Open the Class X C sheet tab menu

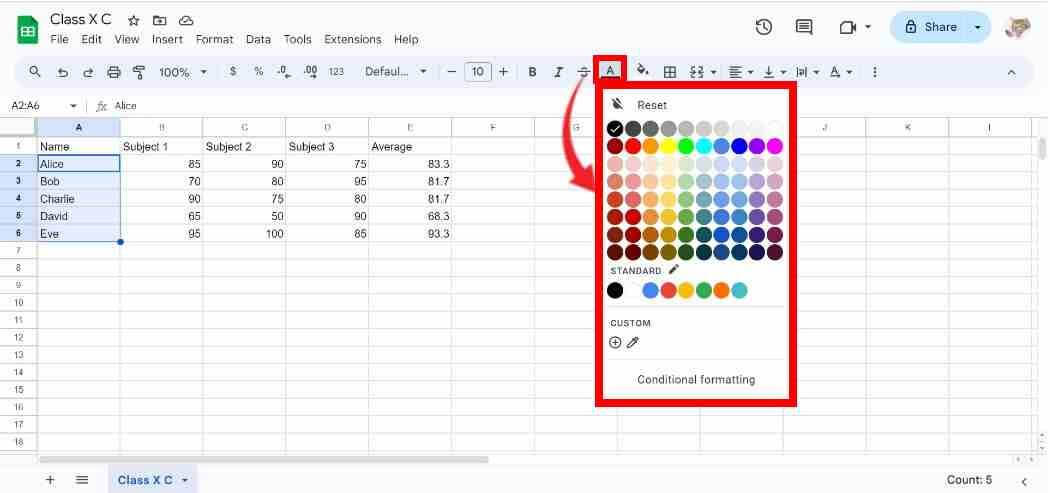185,480
